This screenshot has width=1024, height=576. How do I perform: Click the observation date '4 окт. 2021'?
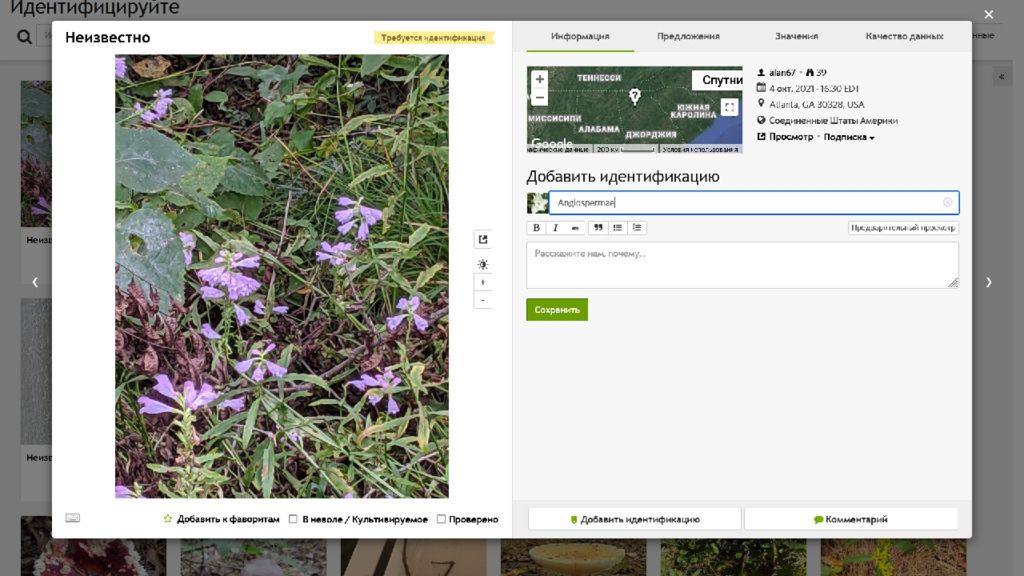coord(791,88)
